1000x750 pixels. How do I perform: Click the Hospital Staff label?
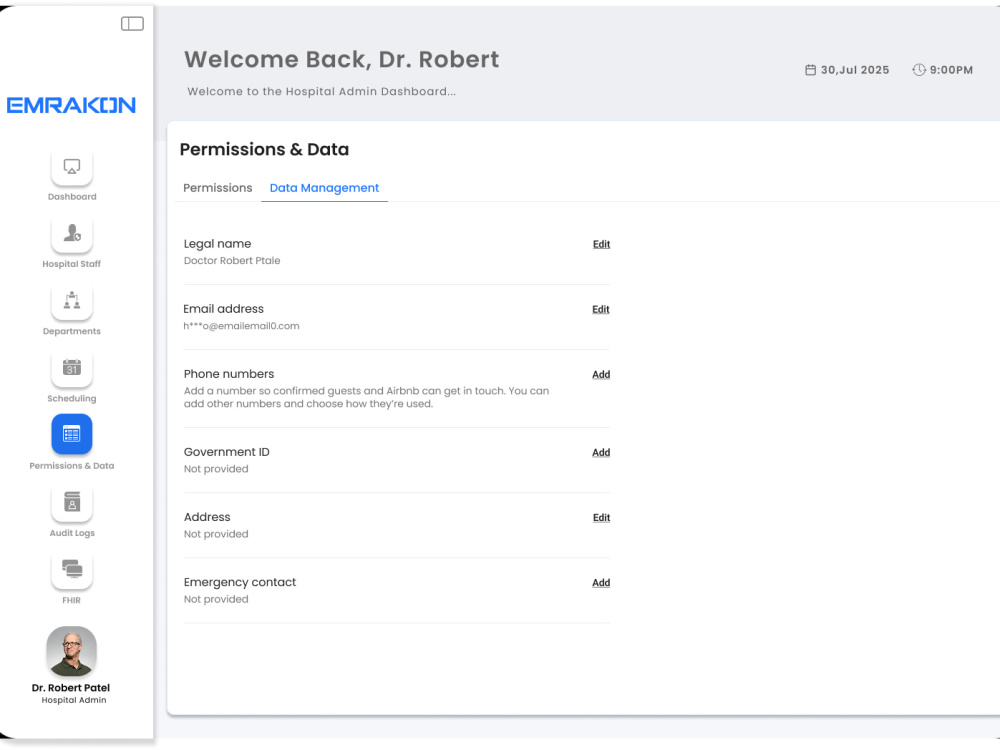click(71, 264)
